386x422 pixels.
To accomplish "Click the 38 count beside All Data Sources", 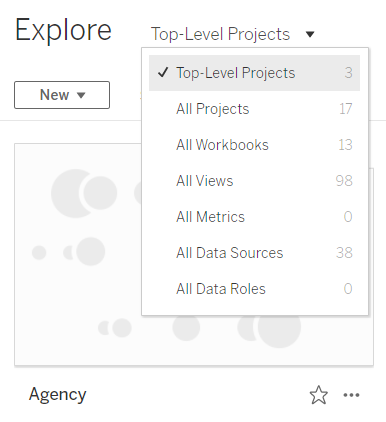I will (344, 253).
